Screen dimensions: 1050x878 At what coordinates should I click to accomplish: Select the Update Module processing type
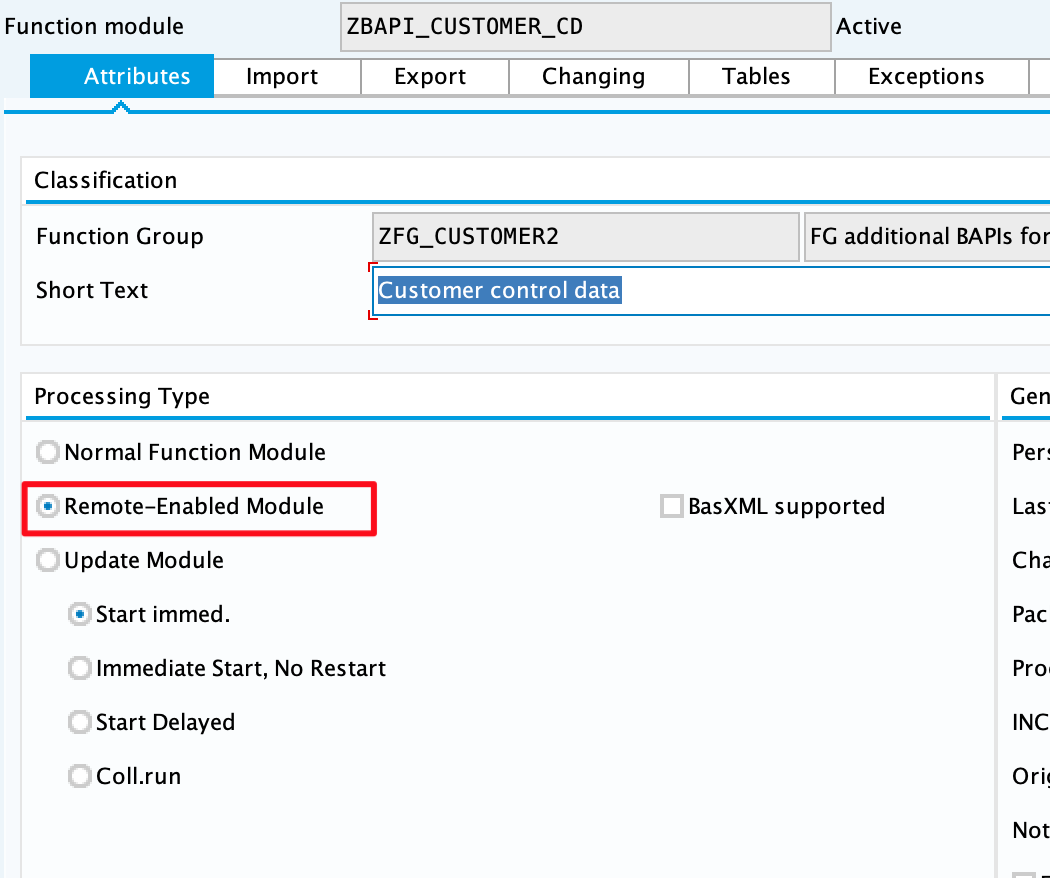coord(48,561)
